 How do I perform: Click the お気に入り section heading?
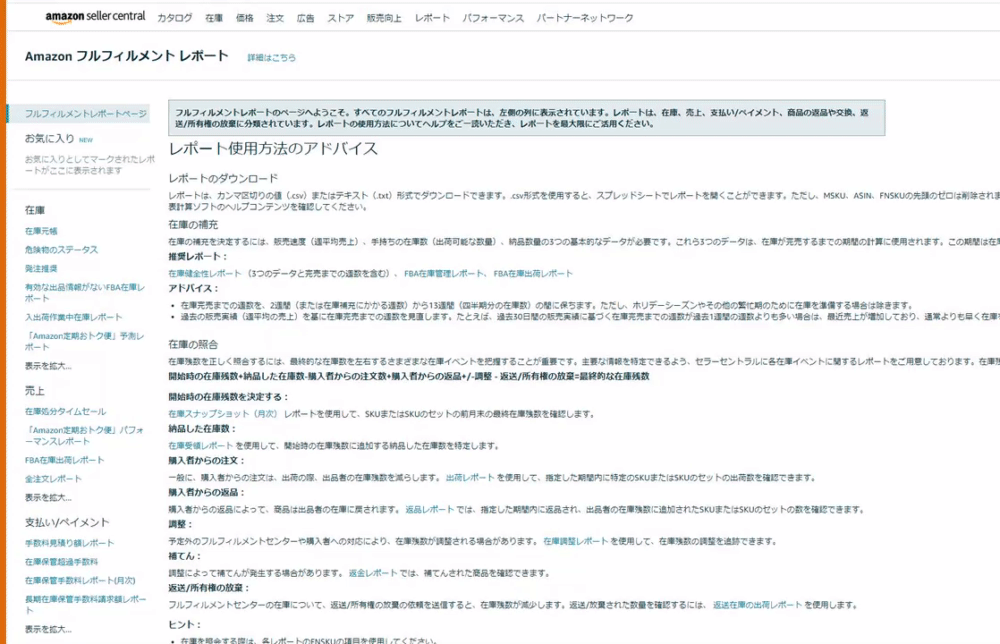pyautogui.click(x=50, y=138)
